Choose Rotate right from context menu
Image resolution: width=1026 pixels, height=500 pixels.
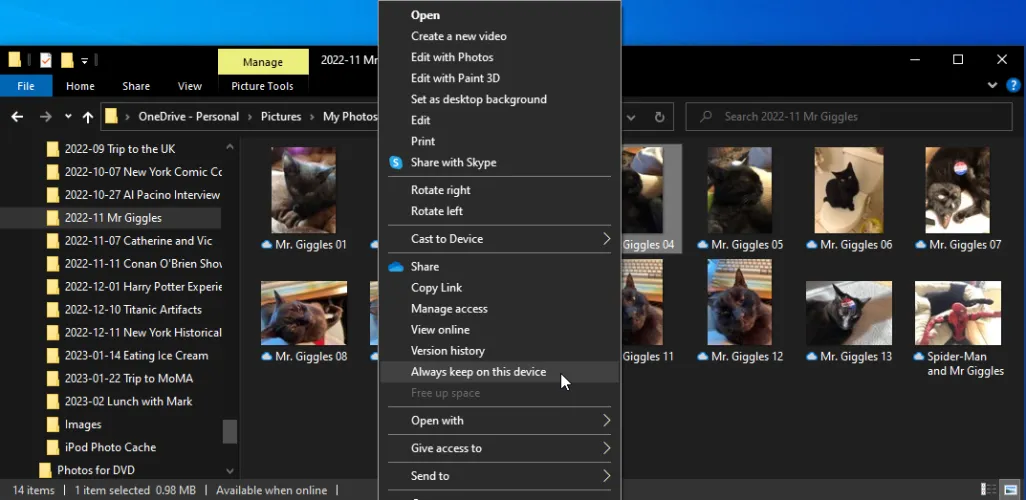point(440,190)
